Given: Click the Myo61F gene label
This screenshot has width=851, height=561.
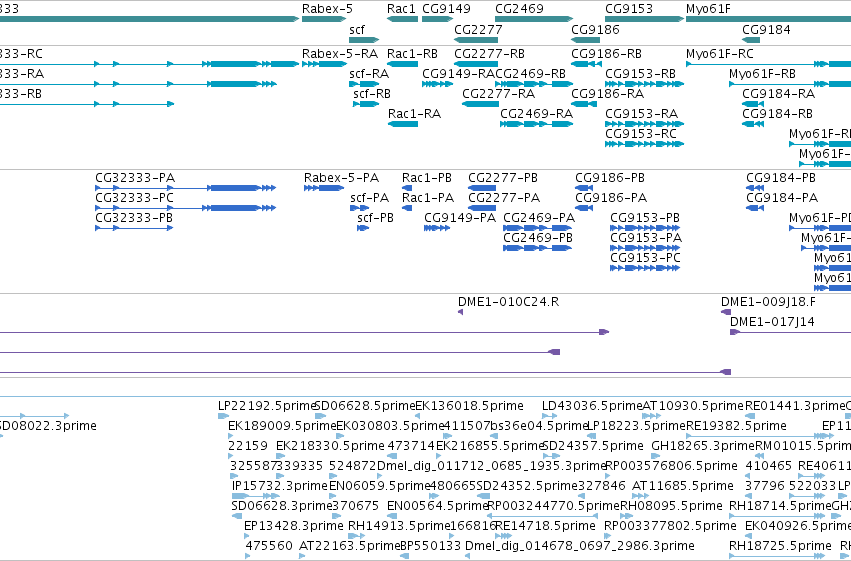Looking at the screenshot, I should 708,9.
